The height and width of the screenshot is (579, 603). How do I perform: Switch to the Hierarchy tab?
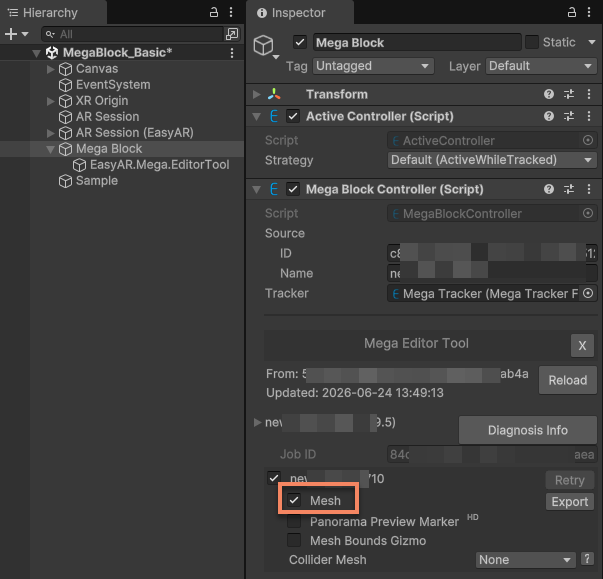(53, 12)
